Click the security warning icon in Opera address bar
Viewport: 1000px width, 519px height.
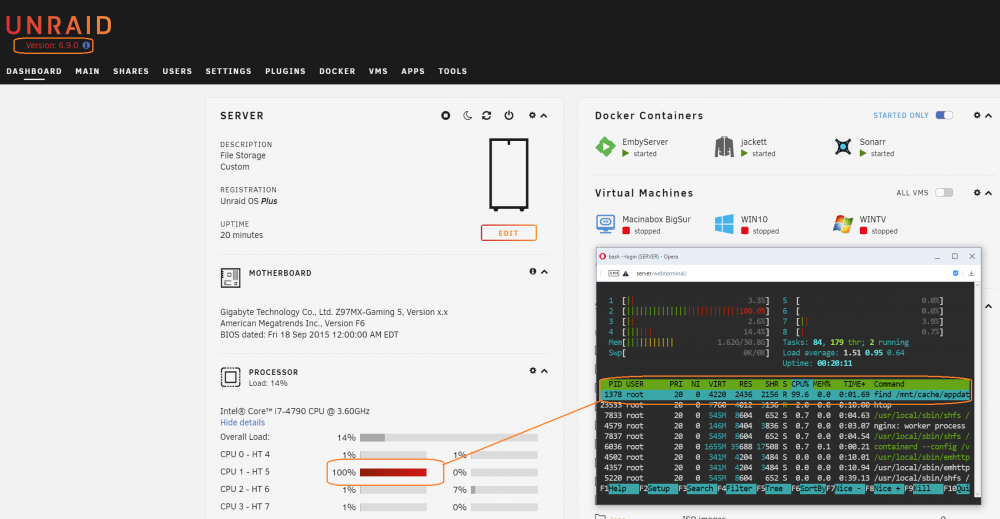626,274
